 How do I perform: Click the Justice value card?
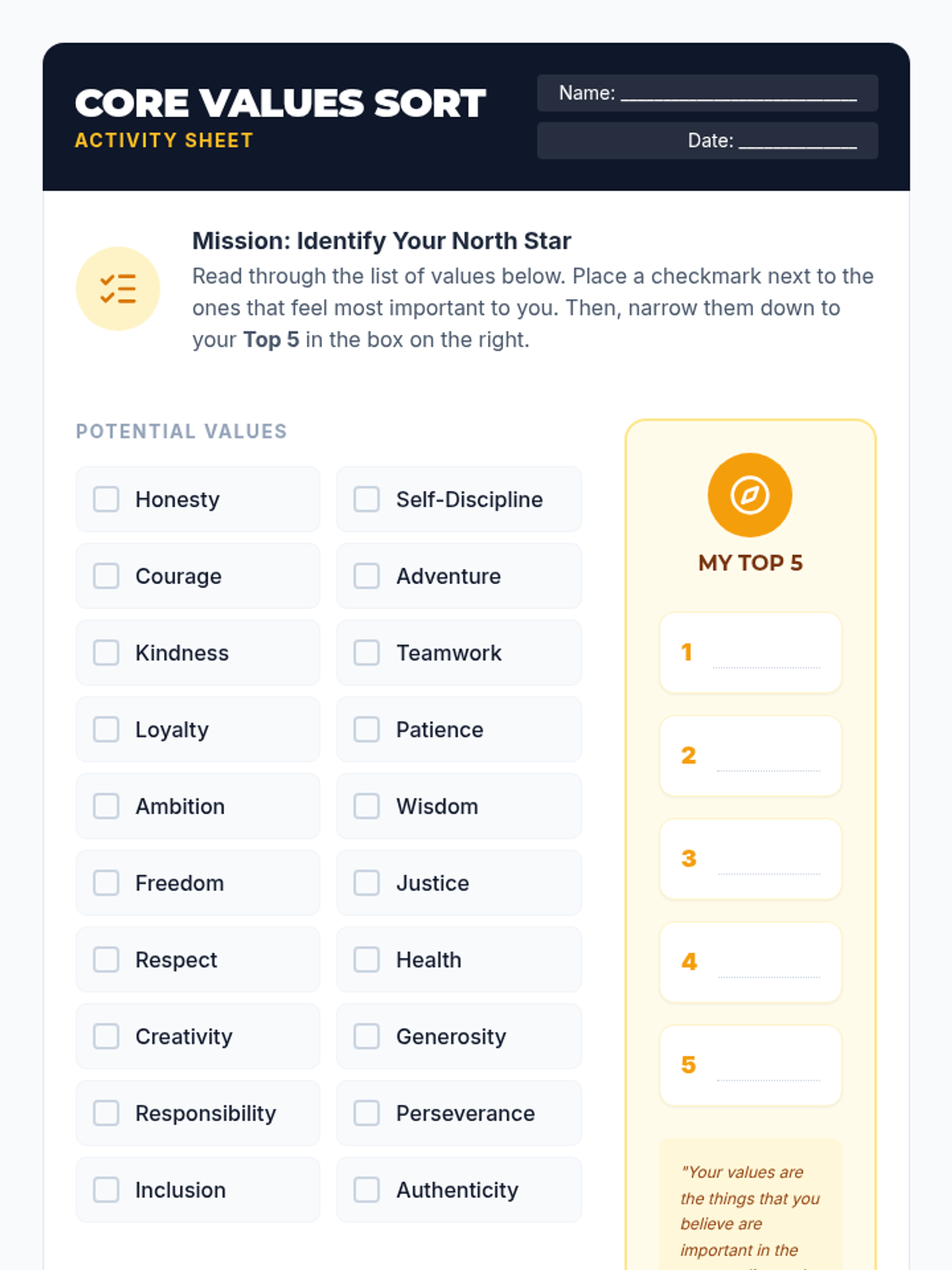coord(459,883)
